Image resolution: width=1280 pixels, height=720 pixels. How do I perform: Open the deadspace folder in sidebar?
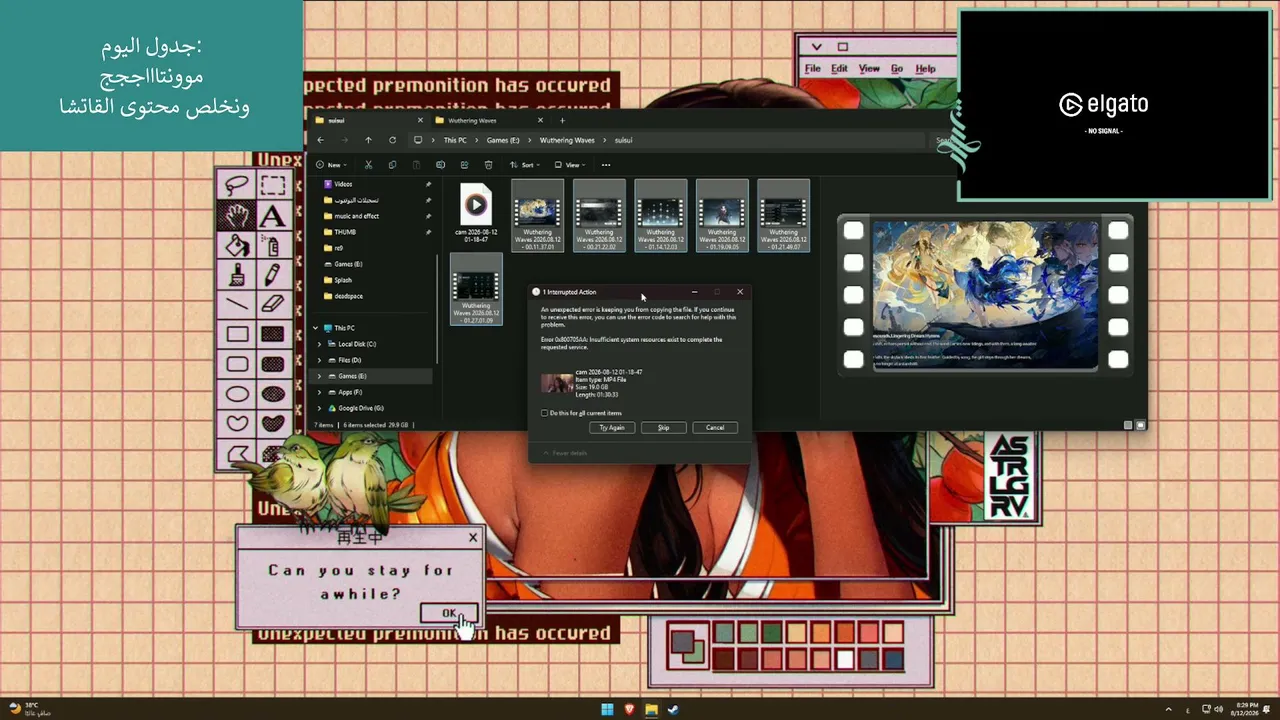pyautogui.click(x=343, y=296)
